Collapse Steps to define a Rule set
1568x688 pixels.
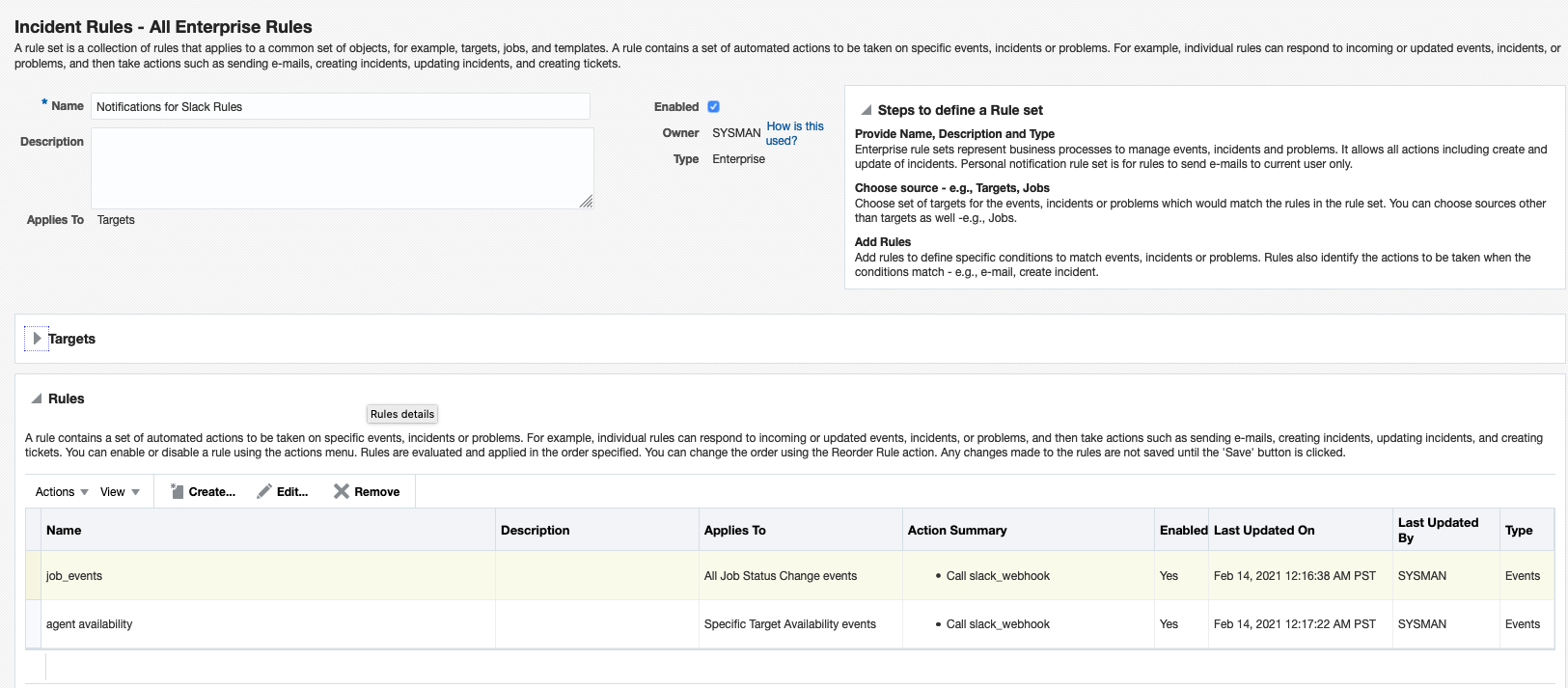[x=867, y=110]
